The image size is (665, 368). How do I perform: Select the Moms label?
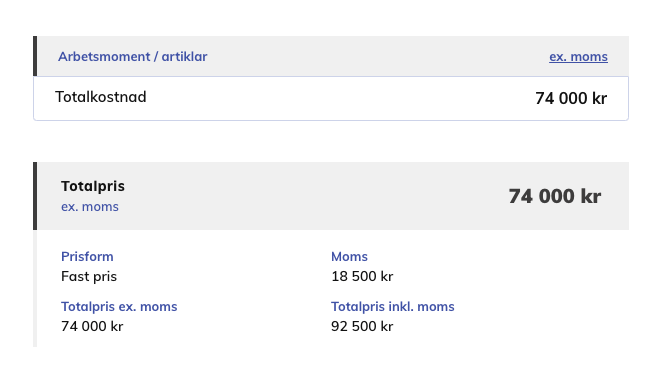[x=349, y=256]
